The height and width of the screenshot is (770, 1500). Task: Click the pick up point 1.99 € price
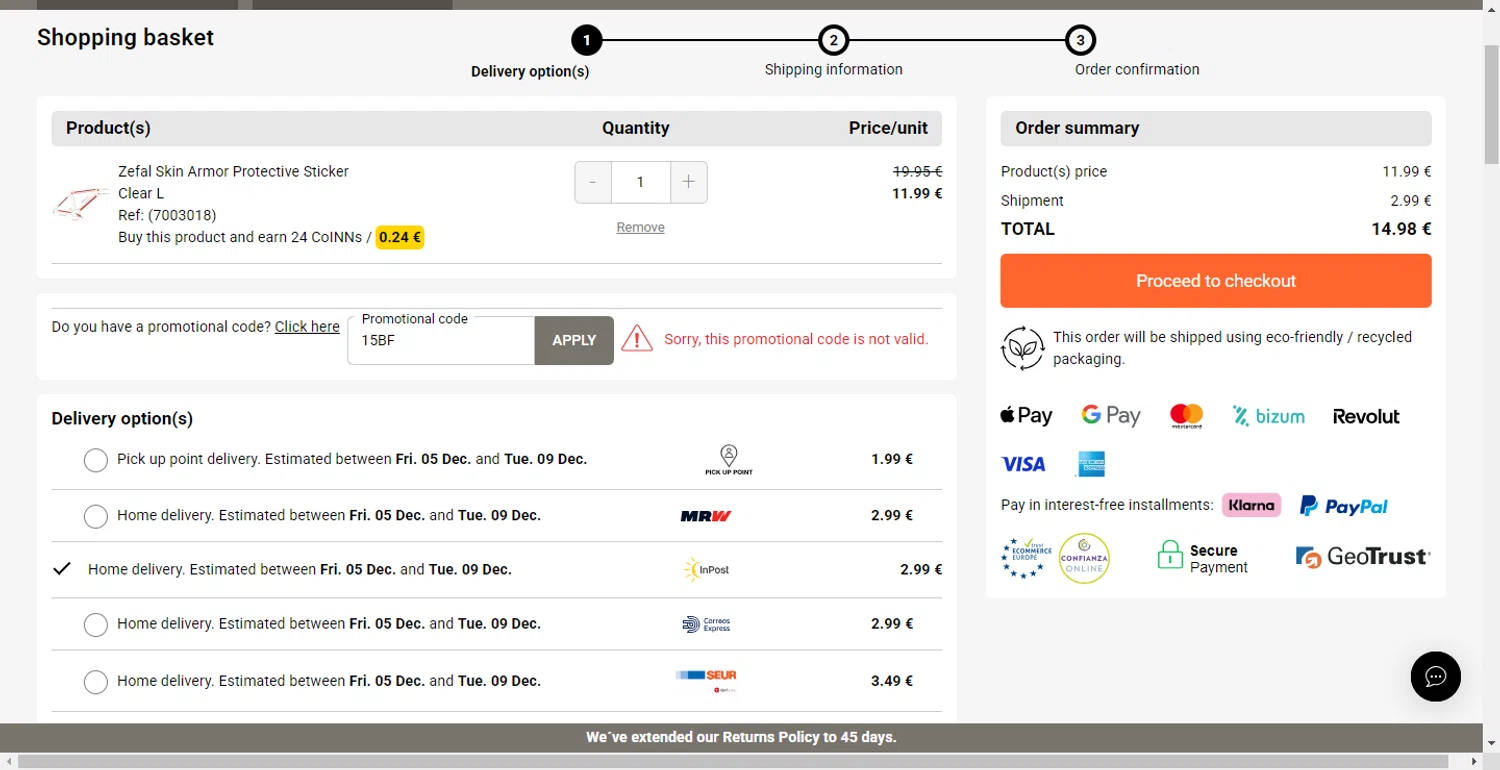892,459
